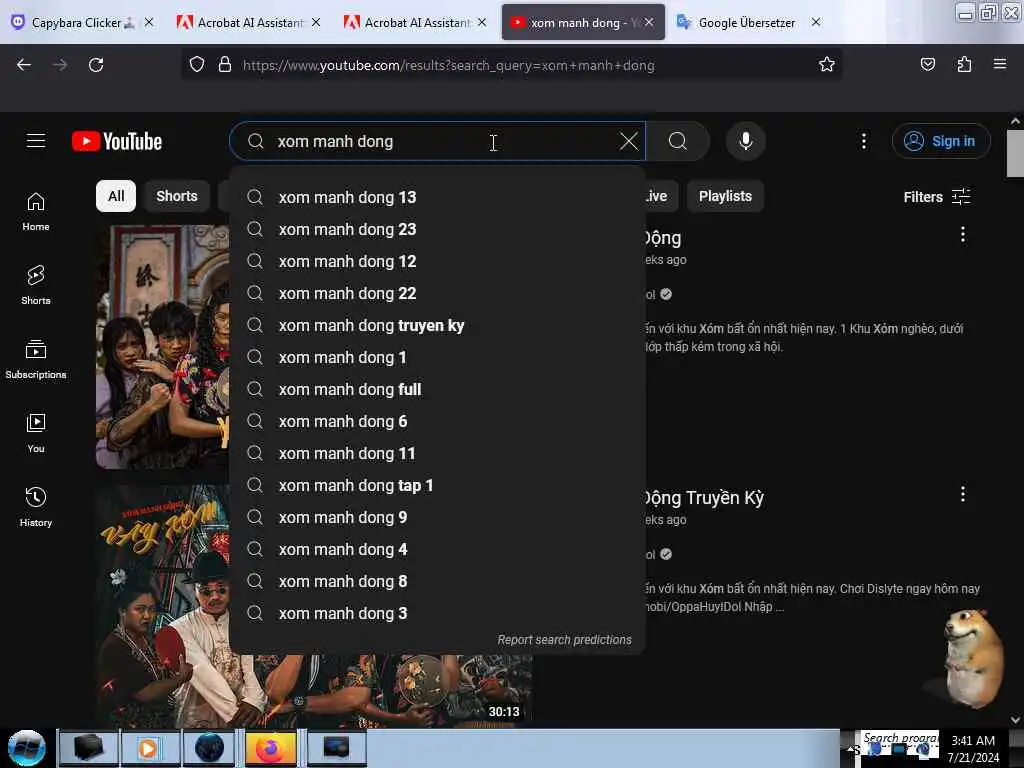The image size is (1024, 768).
Task: Click the tracking protection shield icon
Action: (197, 65)
